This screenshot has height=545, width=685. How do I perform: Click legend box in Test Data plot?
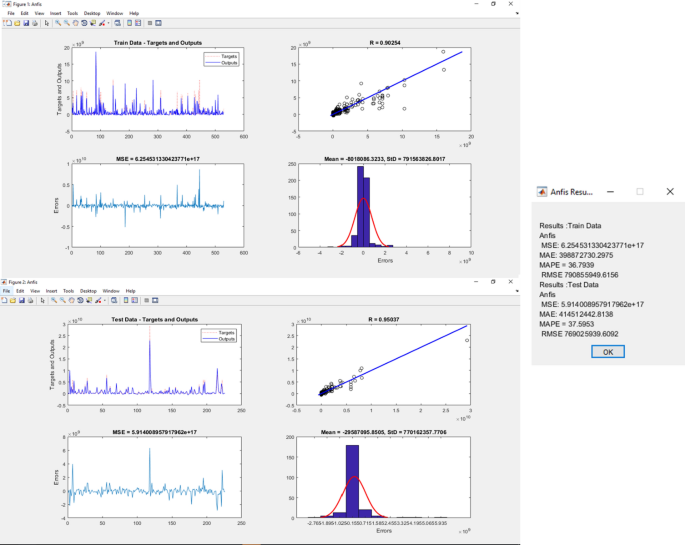pyautogui.click(x=219, y=335)
